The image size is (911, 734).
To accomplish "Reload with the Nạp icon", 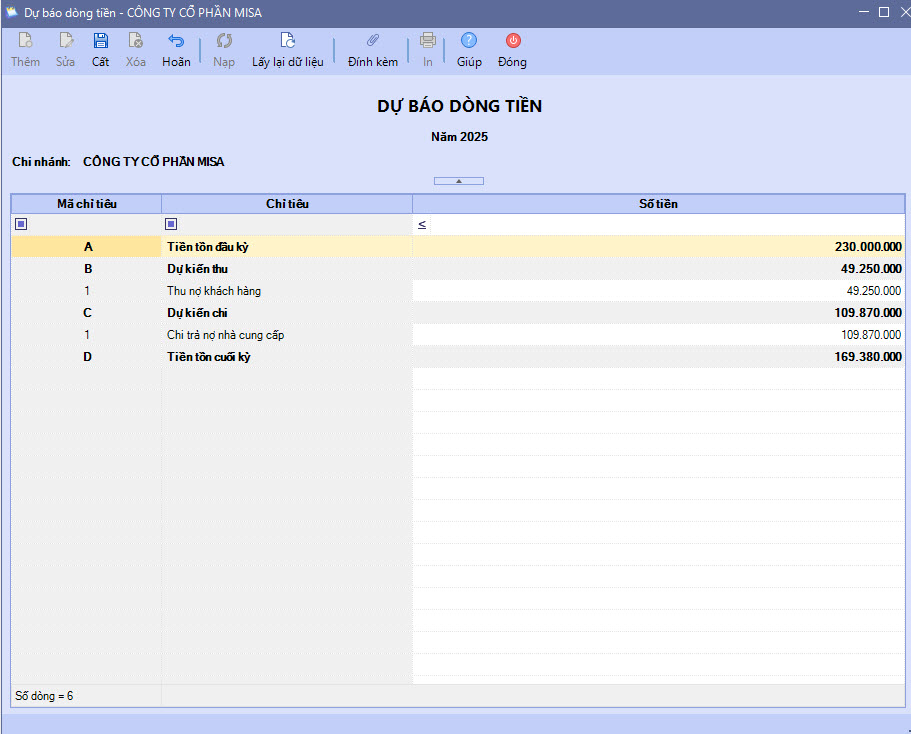I will tap(224, 41).
